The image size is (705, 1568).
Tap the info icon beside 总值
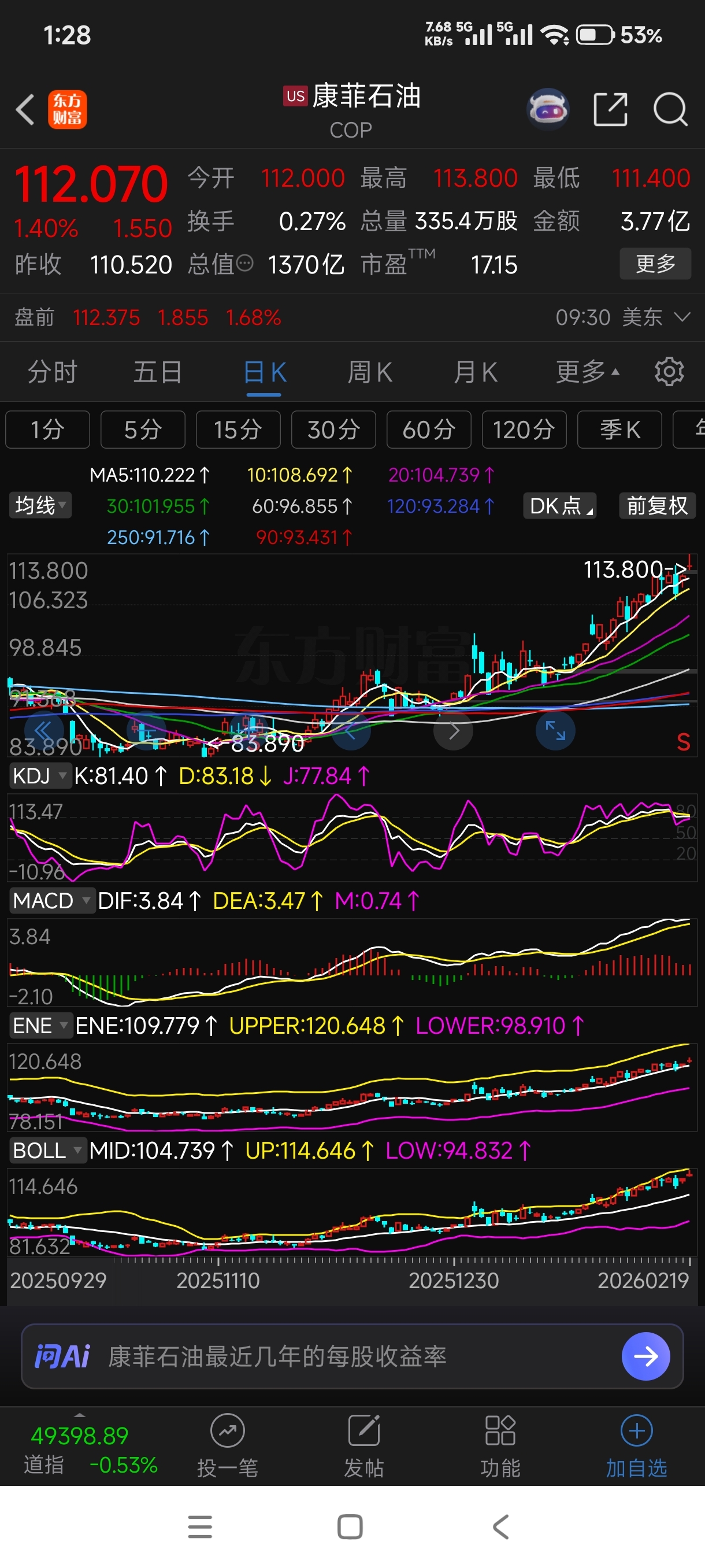pos(244,264)
